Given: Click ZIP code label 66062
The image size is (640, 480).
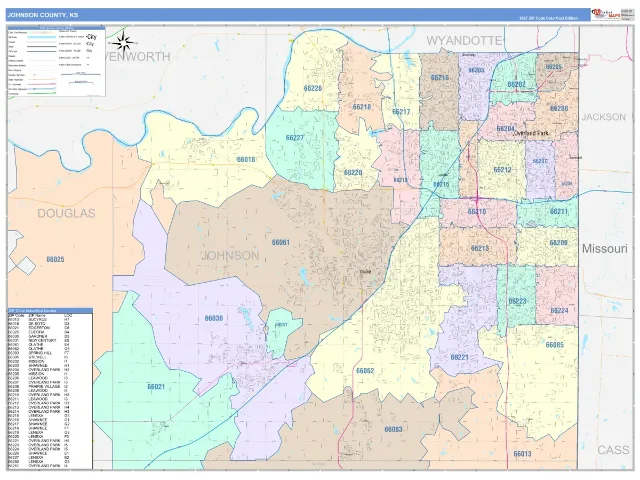Looking at the screenshot, I should click(x=365, y=371).
